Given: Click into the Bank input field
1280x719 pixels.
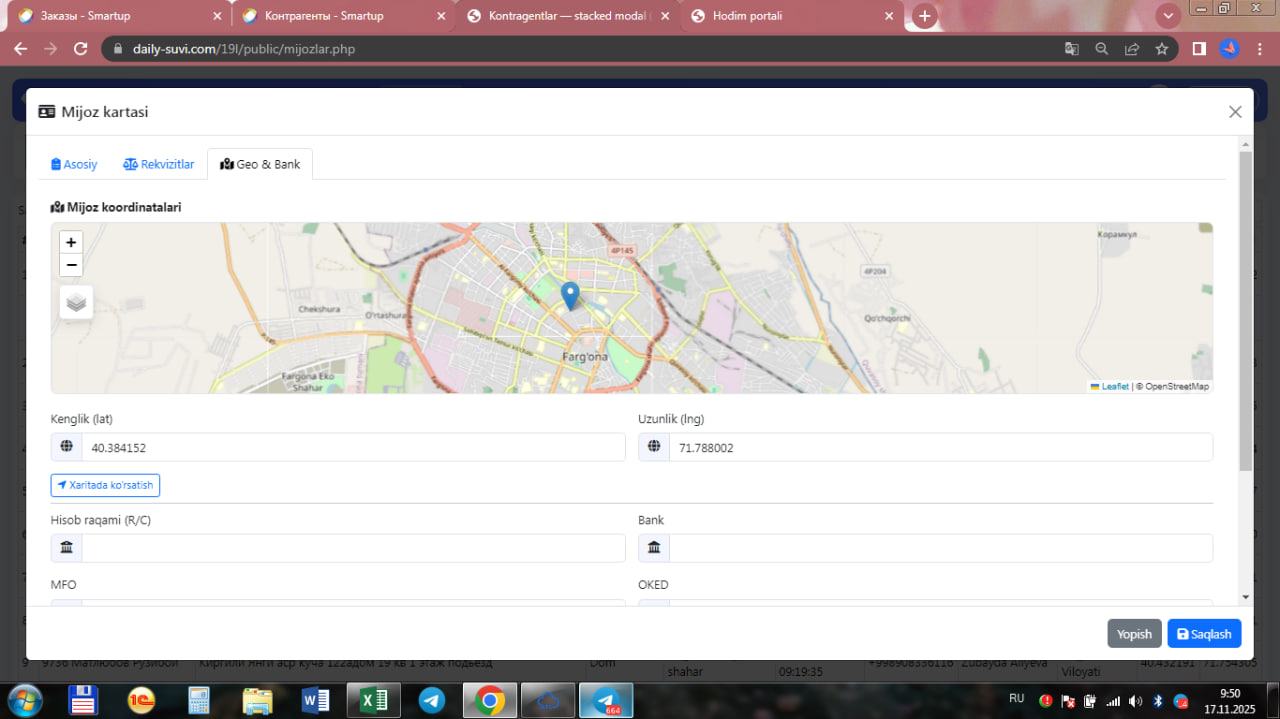Looking at the screenshot, I should point(940,548).
